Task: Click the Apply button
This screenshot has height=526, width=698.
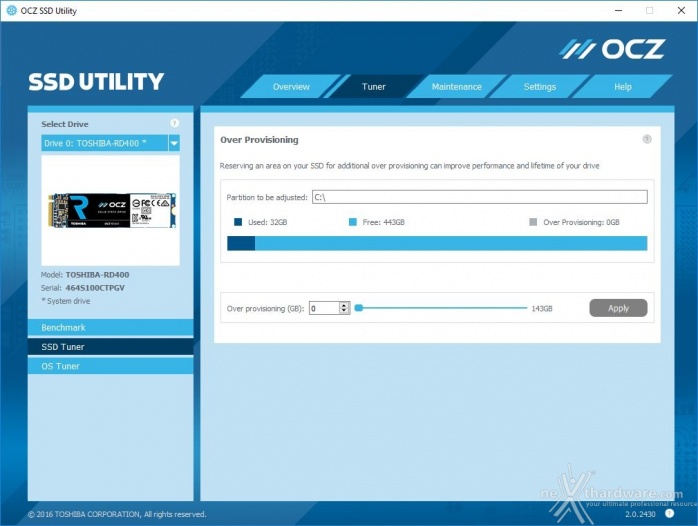Action: pos(618,308)
